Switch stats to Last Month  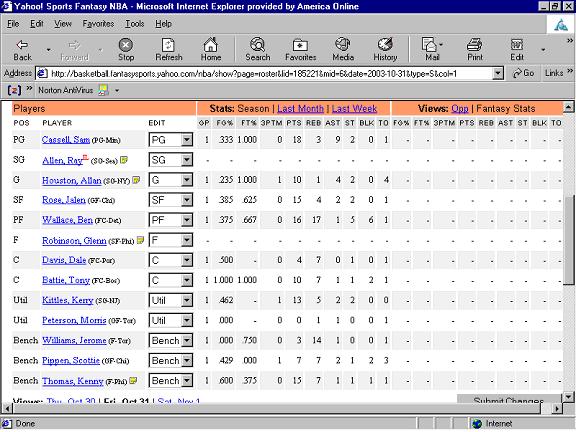[300, 109]
